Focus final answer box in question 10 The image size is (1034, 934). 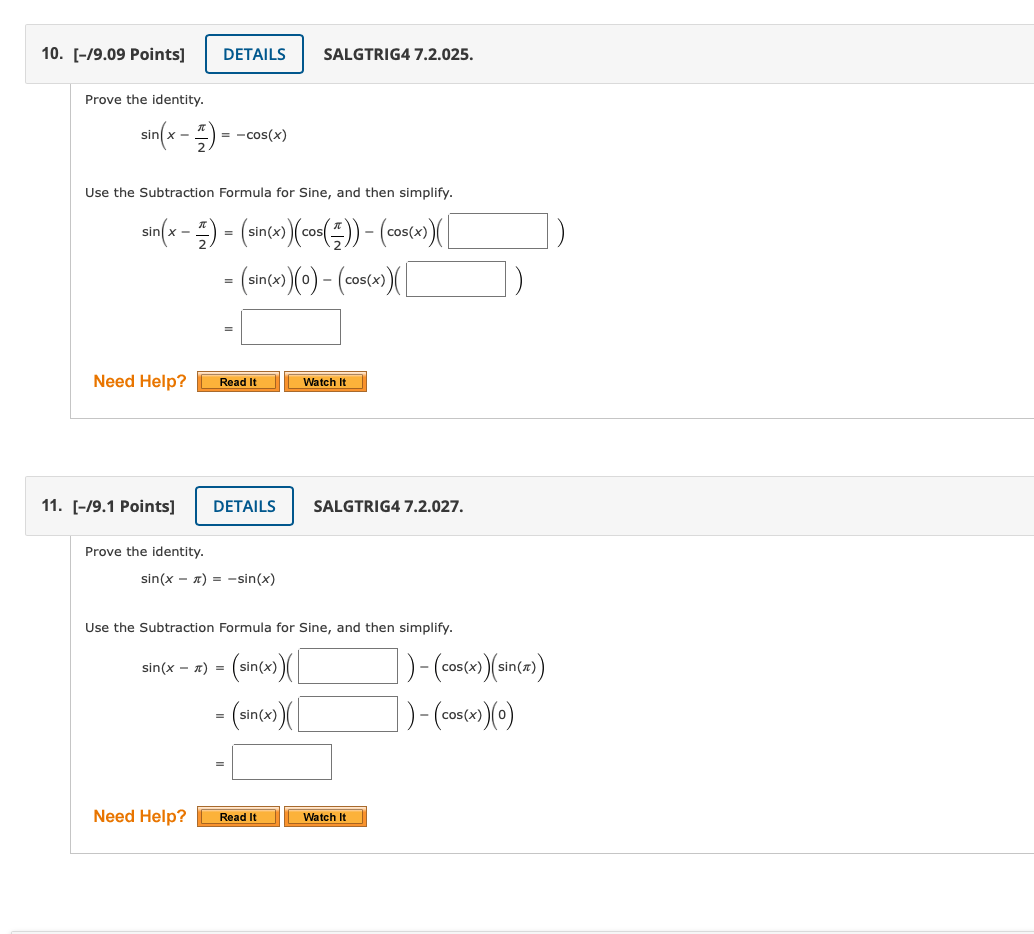(291, 327)
